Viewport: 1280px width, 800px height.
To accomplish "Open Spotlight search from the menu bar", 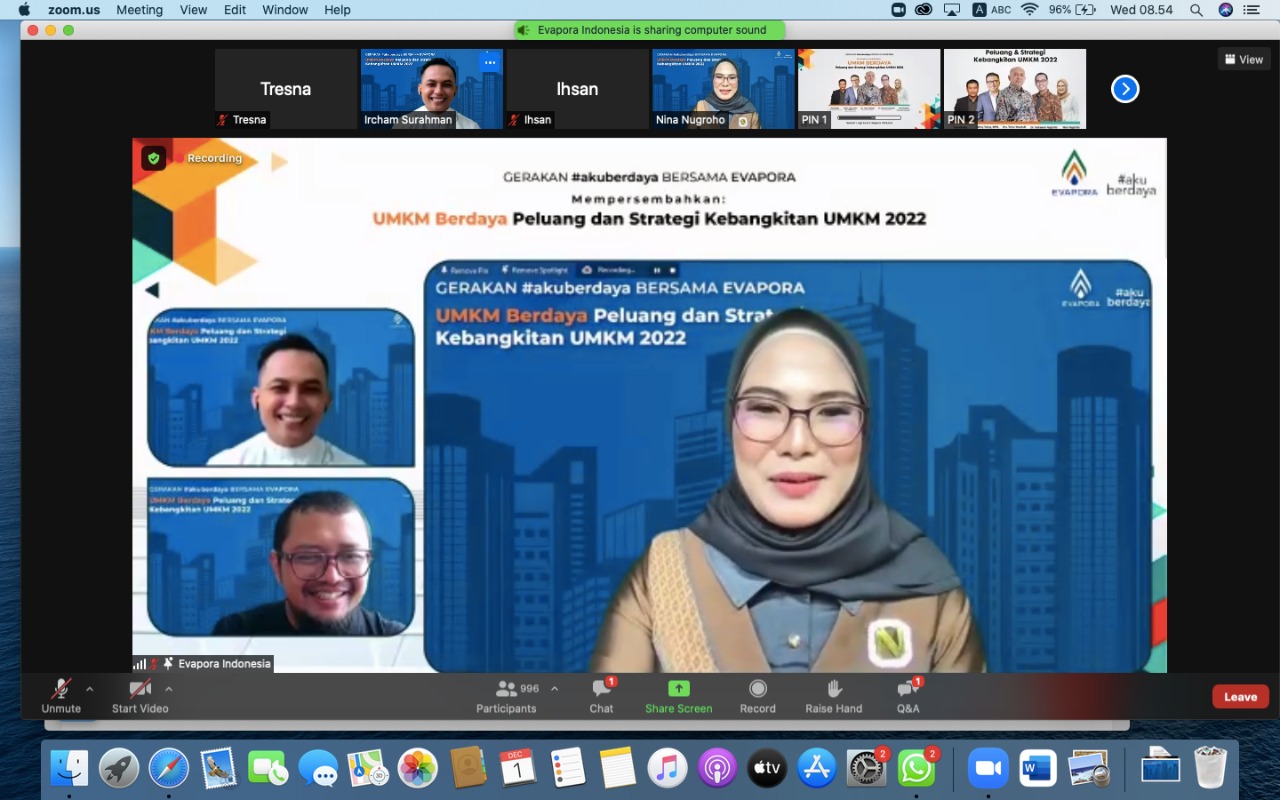I will point(1196,10).
